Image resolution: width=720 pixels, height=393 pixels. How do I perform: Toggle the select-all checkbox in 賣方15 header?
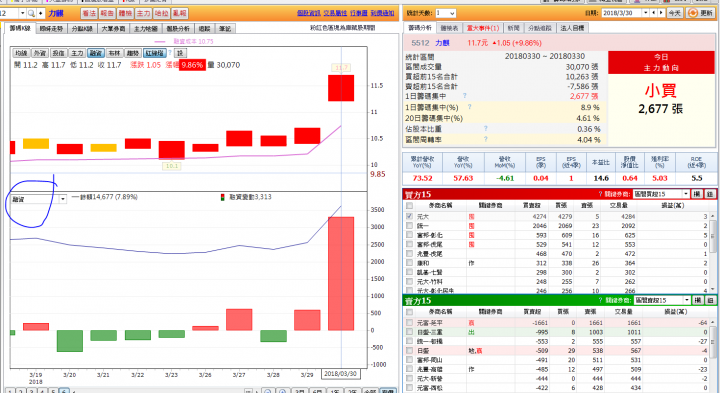409,312
